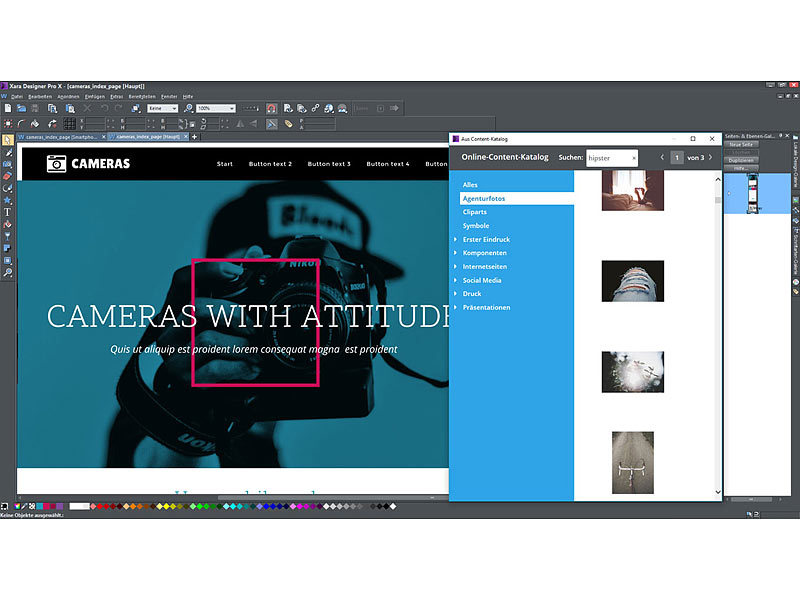Select the Text tool

click(x=8, y=212)
